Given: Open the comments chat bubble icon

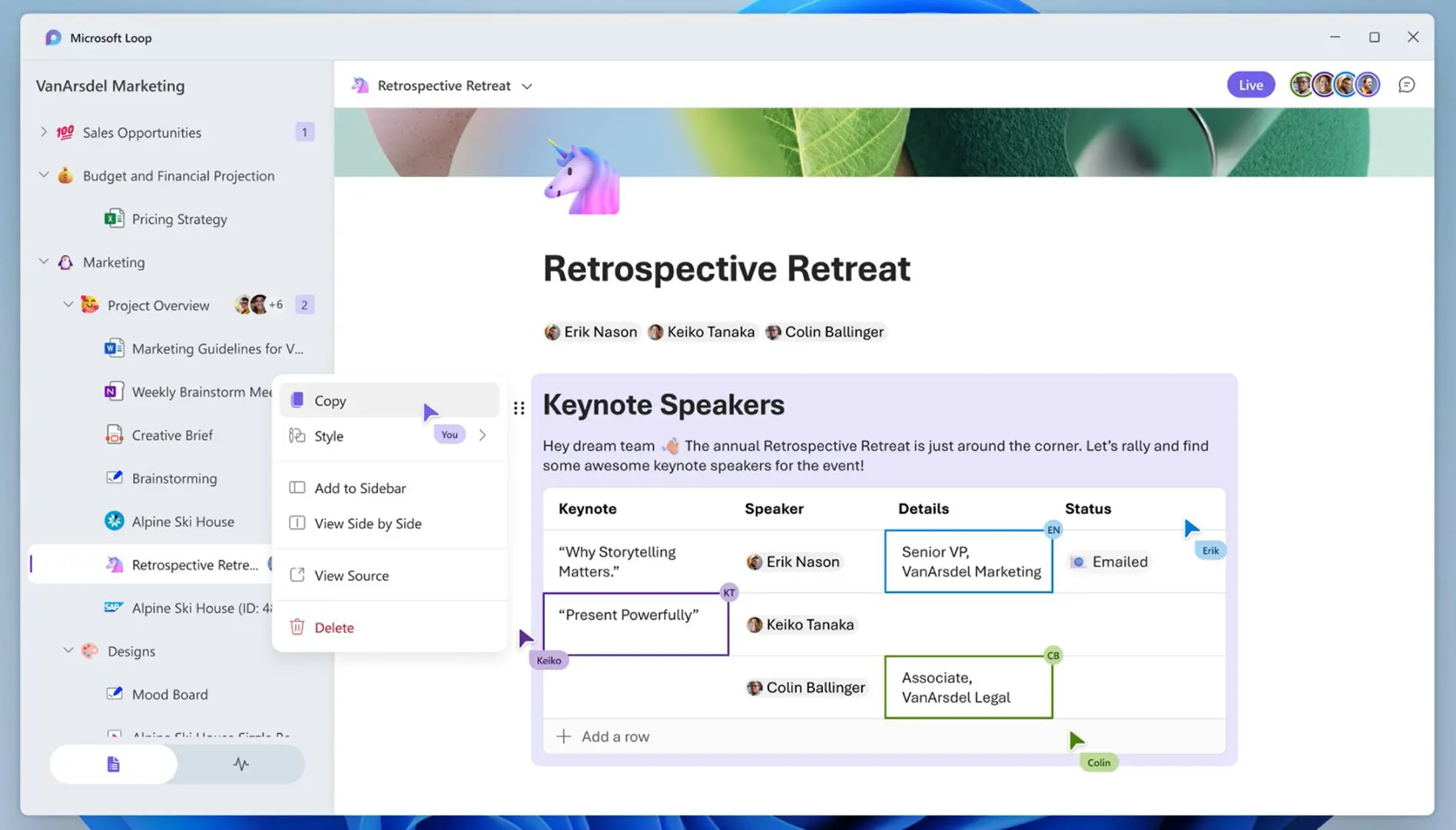Looking at the screenshot, I should [x=1406, y=85].
